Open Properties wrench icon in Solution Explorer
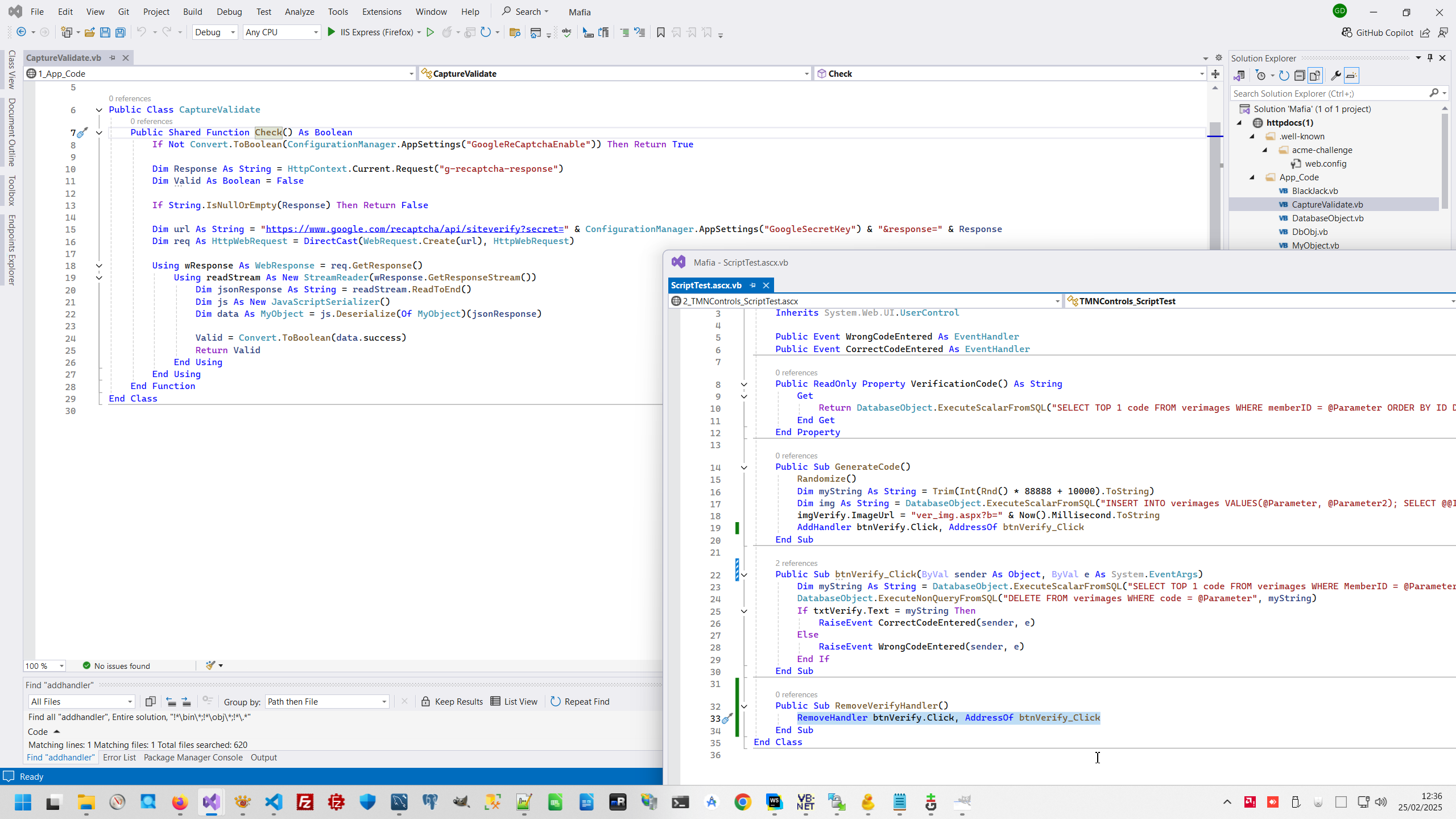Image resolution: width=1456 pixels, height=819 pixels. click(x=1336, y=76)
